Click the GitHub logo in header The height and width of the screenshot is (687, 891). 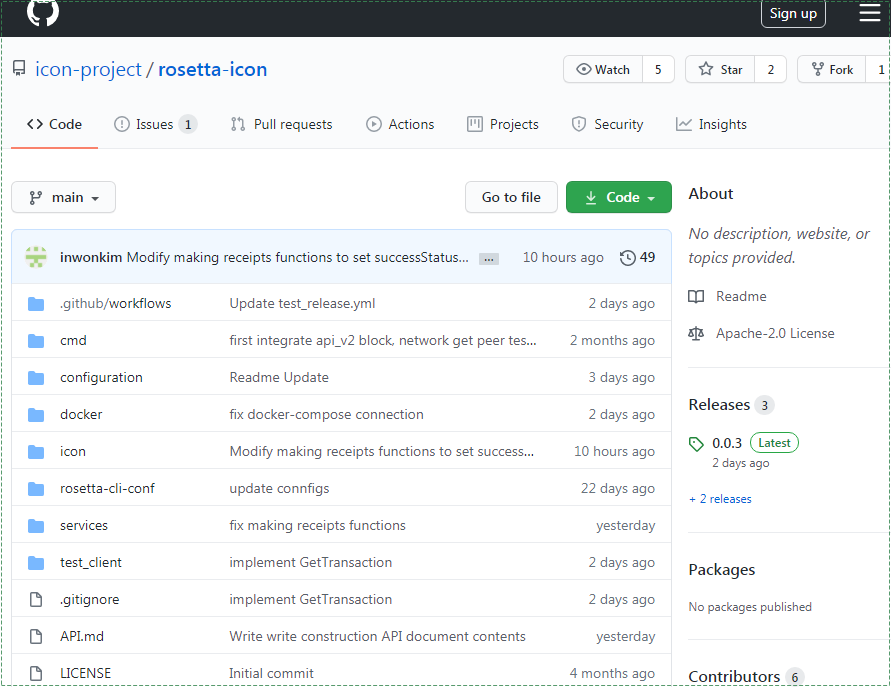coord(43,12)
